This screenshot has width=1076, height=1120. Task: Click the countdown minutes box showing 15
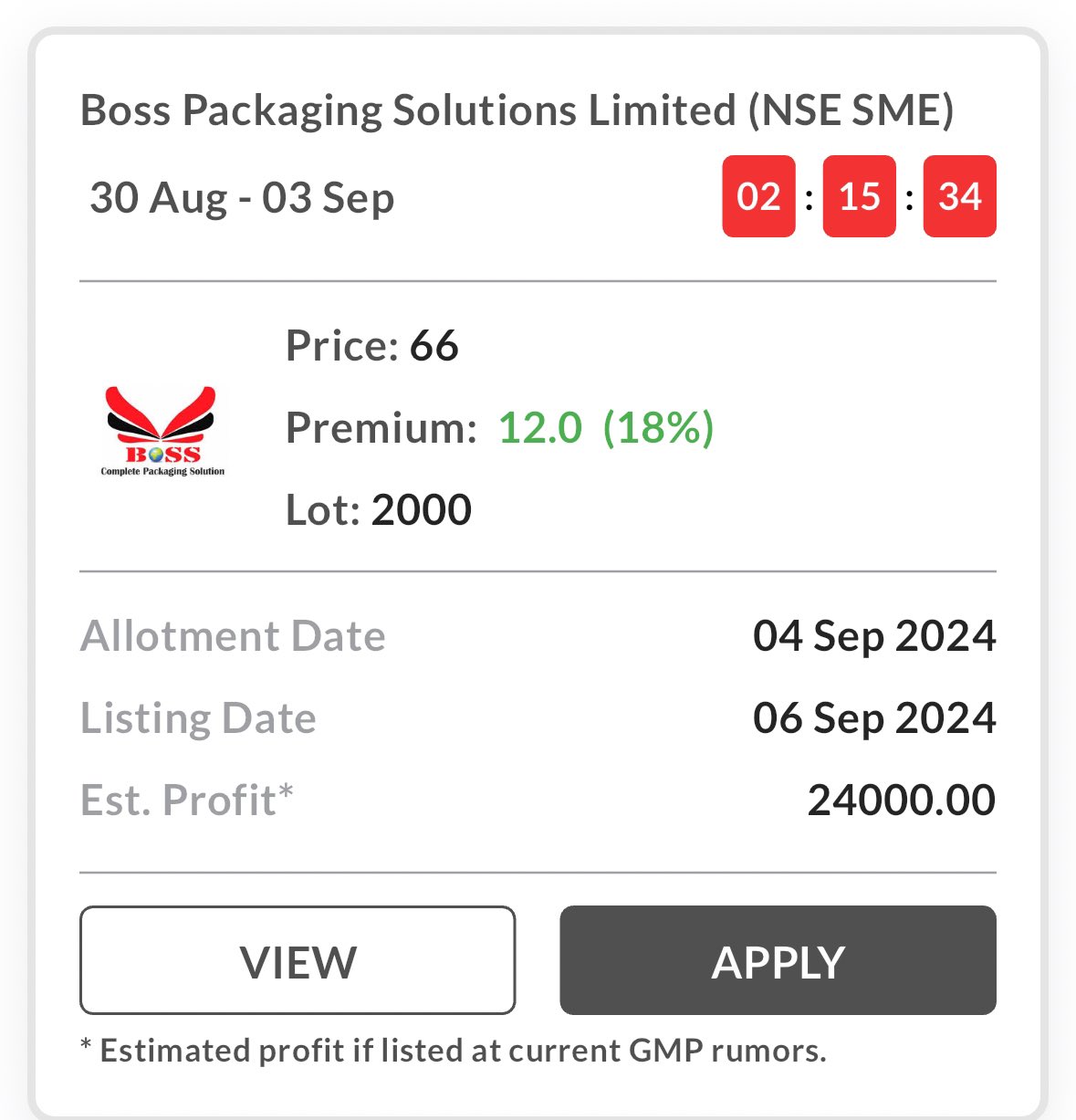click(x=859, y=196)
